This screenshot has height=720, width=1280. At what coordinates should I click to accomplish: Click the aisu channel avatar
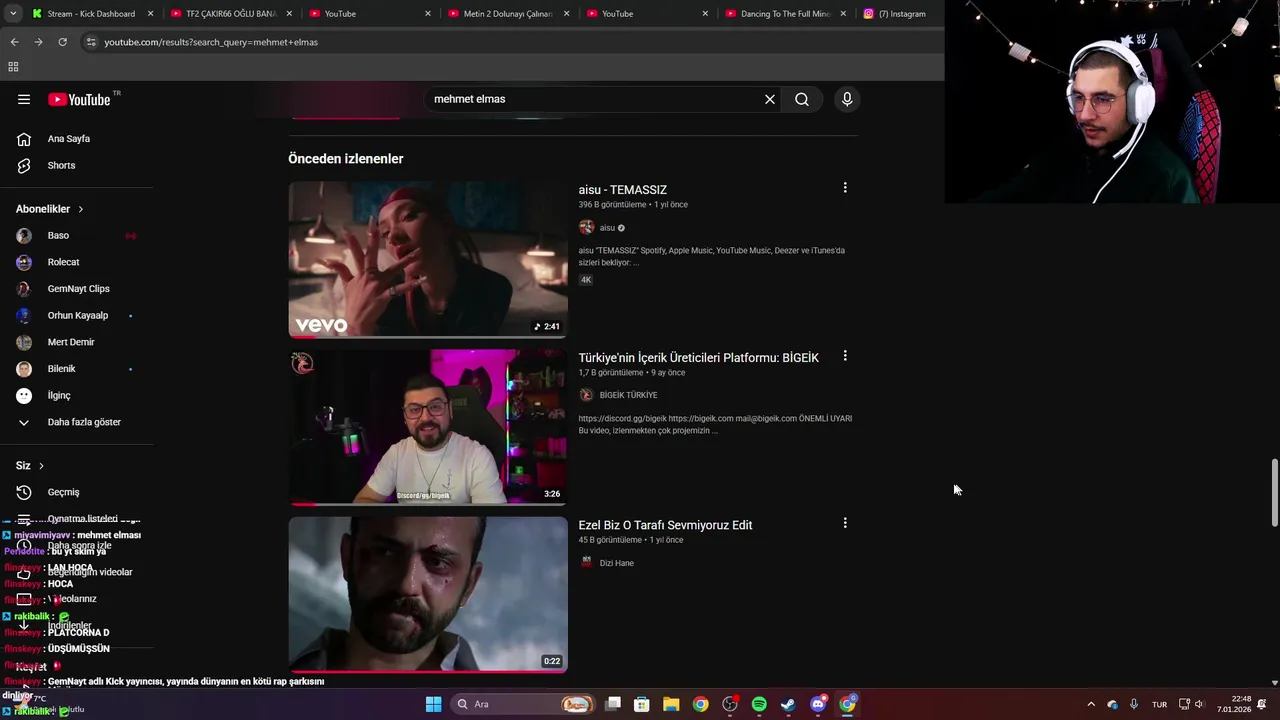coord(586,227)
